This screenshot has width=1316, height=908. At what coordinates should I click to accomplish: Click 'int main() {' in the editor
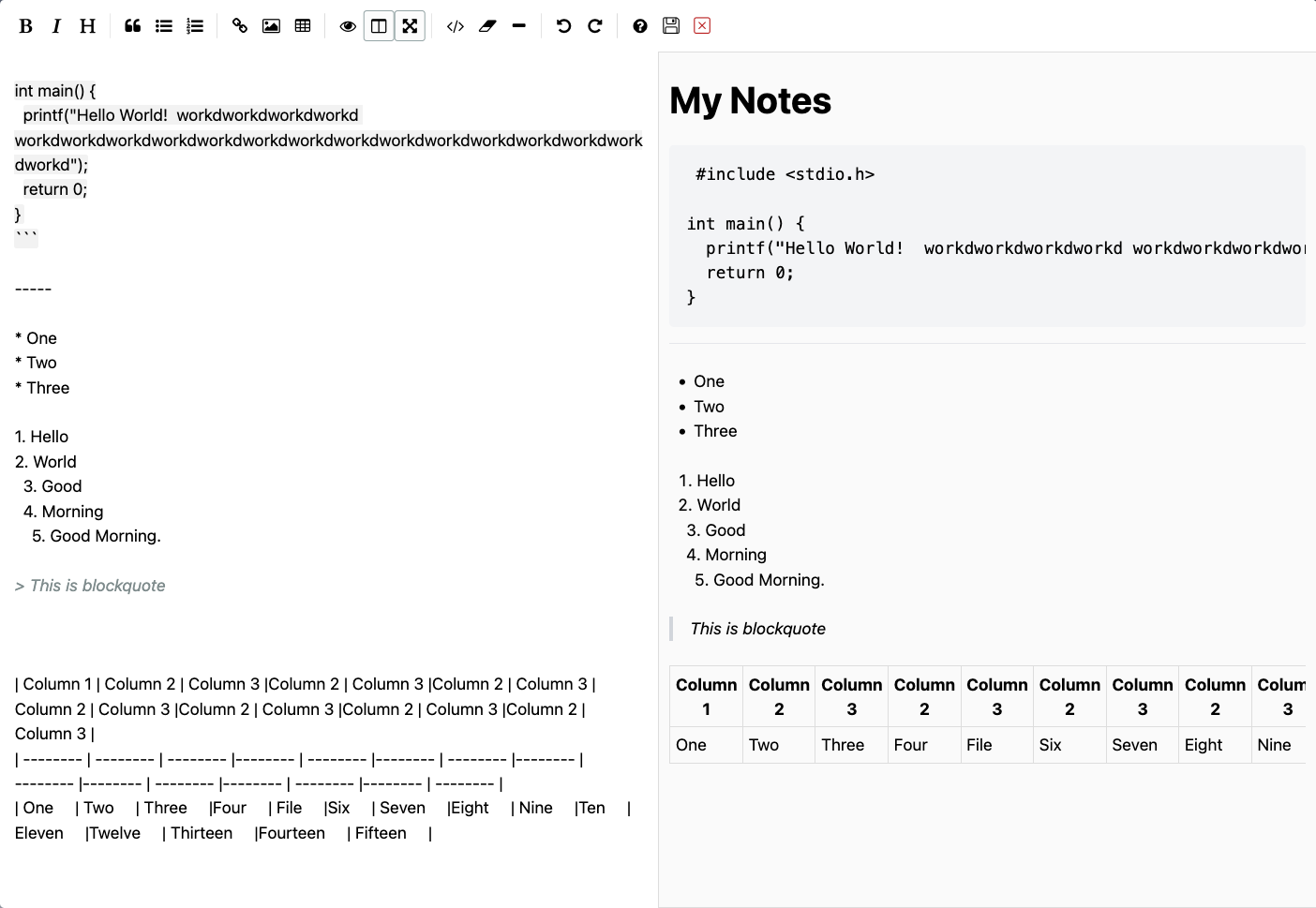tap(55, 91)
